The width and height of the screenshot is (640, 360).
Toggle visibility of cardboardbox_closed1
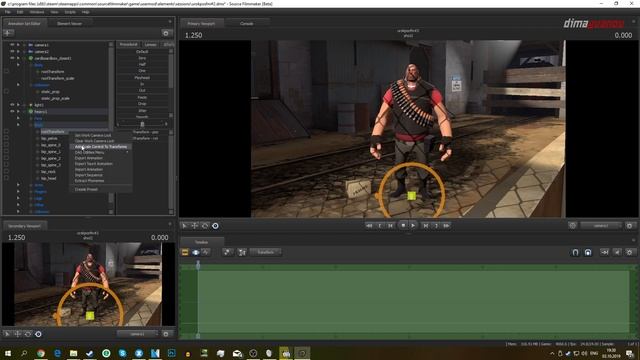point(12,58)
